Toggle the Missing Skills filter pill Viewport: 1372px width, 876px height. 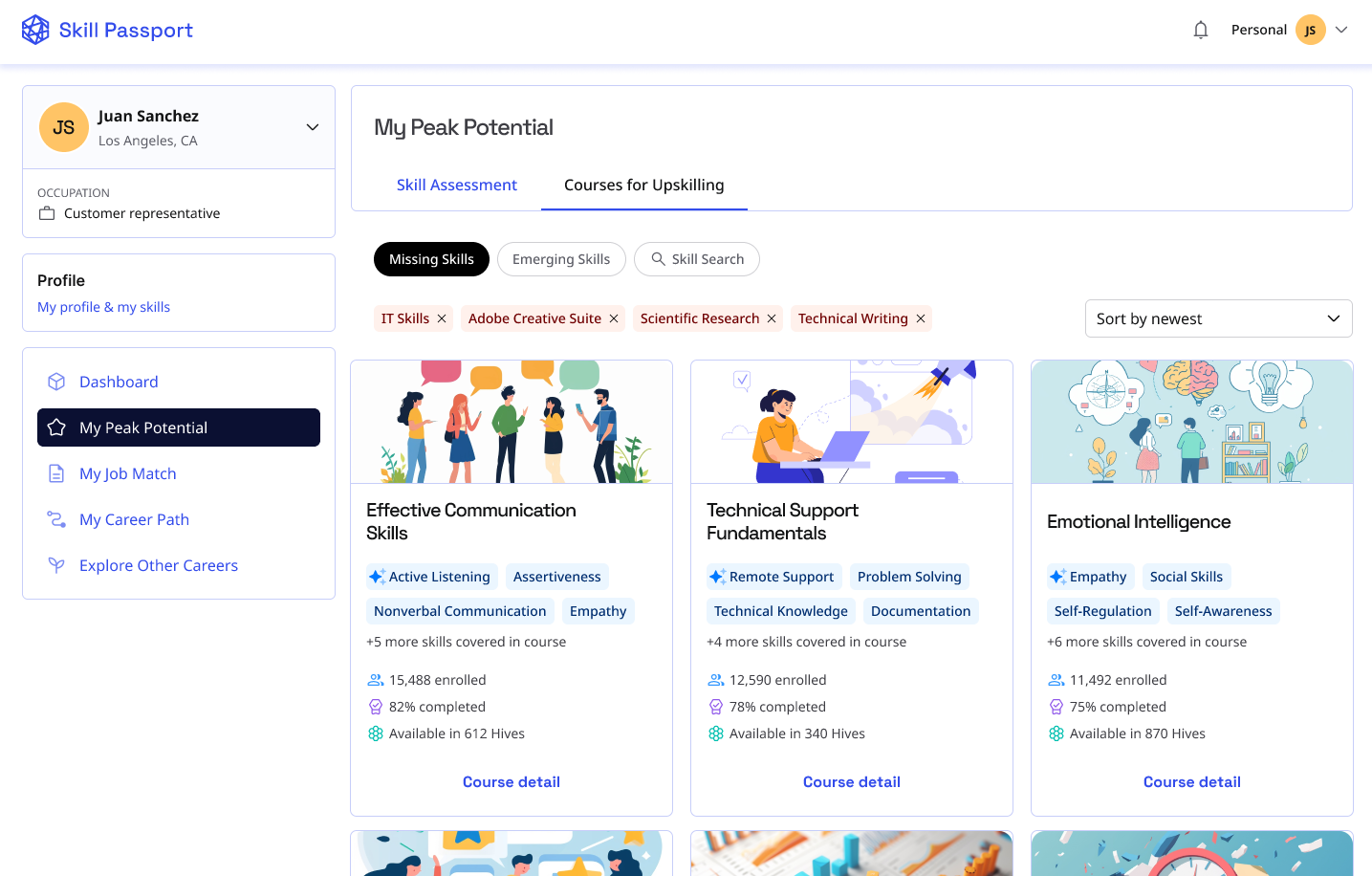click(431, 259)
